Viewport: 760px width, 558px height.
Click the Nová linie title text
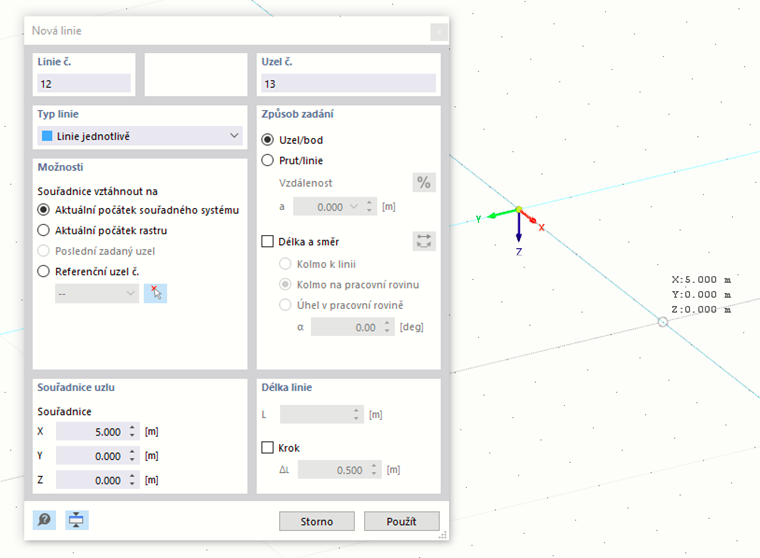(x=57, y=31)
